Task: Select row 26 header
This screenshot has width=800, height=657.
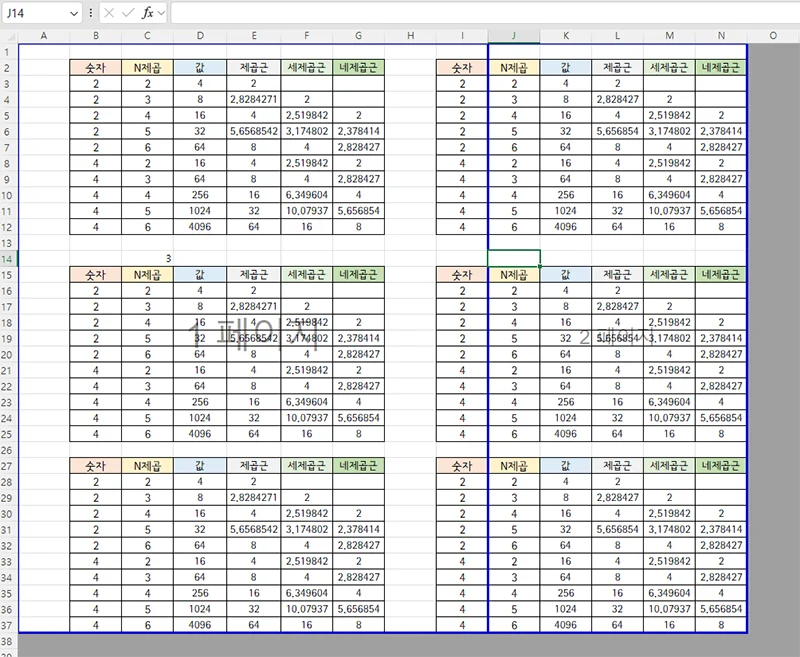Action: click(x=9, y=450)
